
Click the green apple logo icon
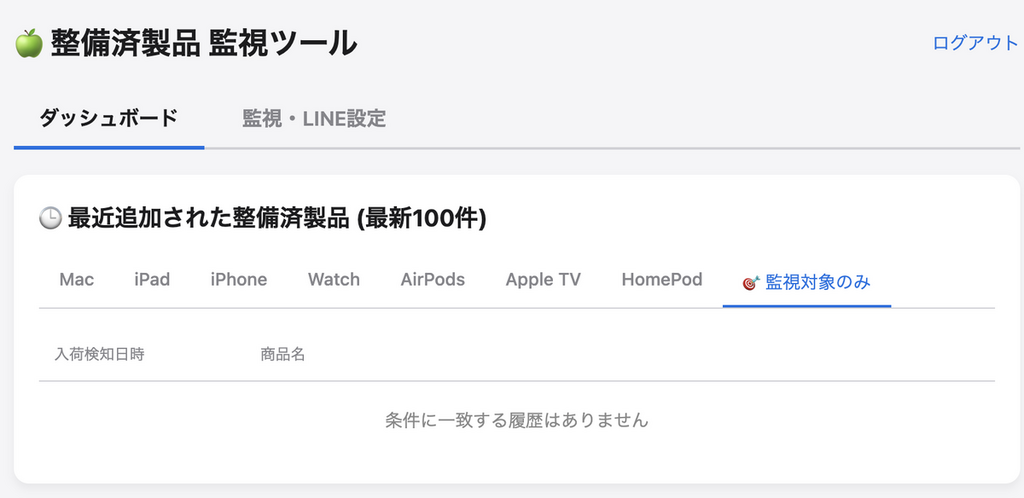(x=28, y=43)
